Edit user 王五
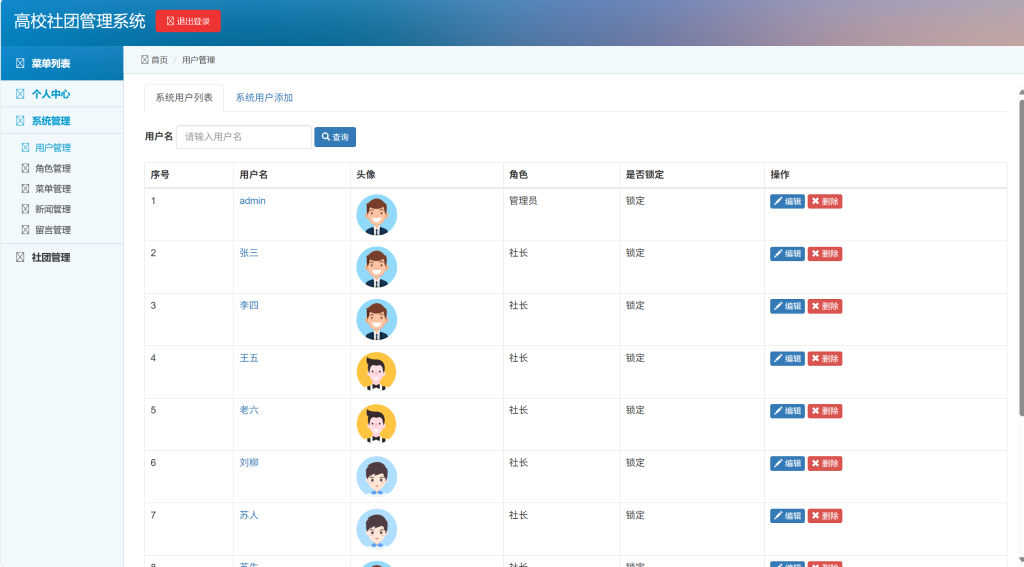Image resolution: width=1024 pixels, height=567 pixels. point(787,359)
